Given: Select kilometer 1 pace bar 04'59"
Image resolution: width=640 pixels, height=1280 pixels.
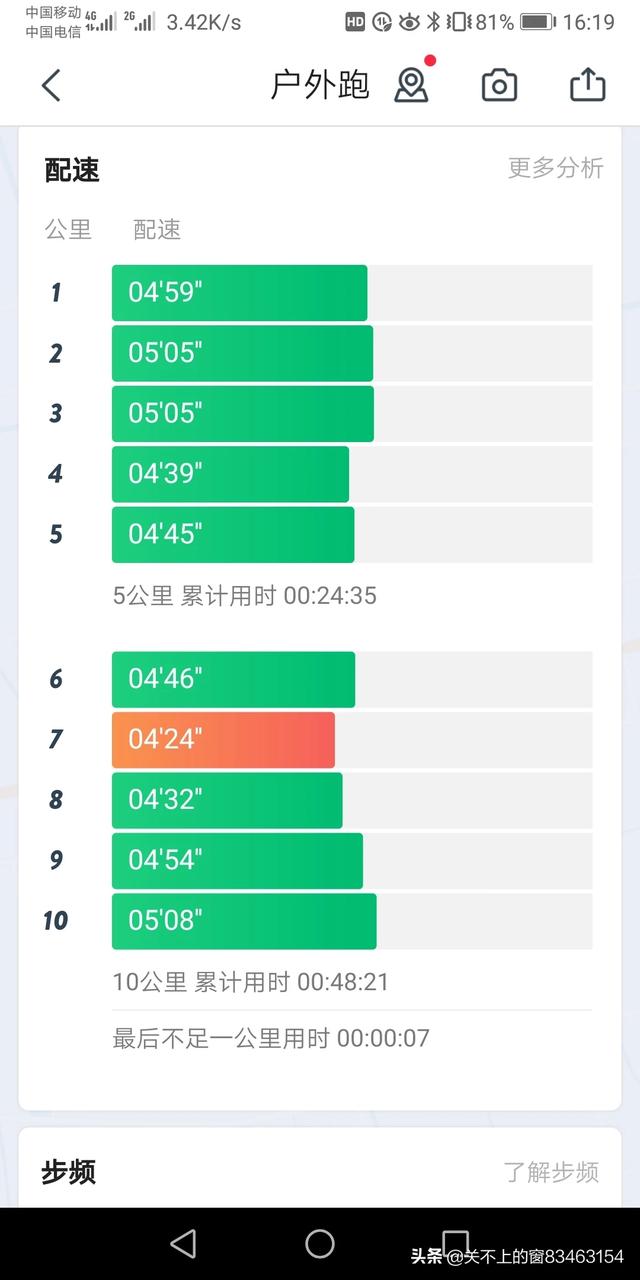Looking at the screenshot, I should click(239, 293).
